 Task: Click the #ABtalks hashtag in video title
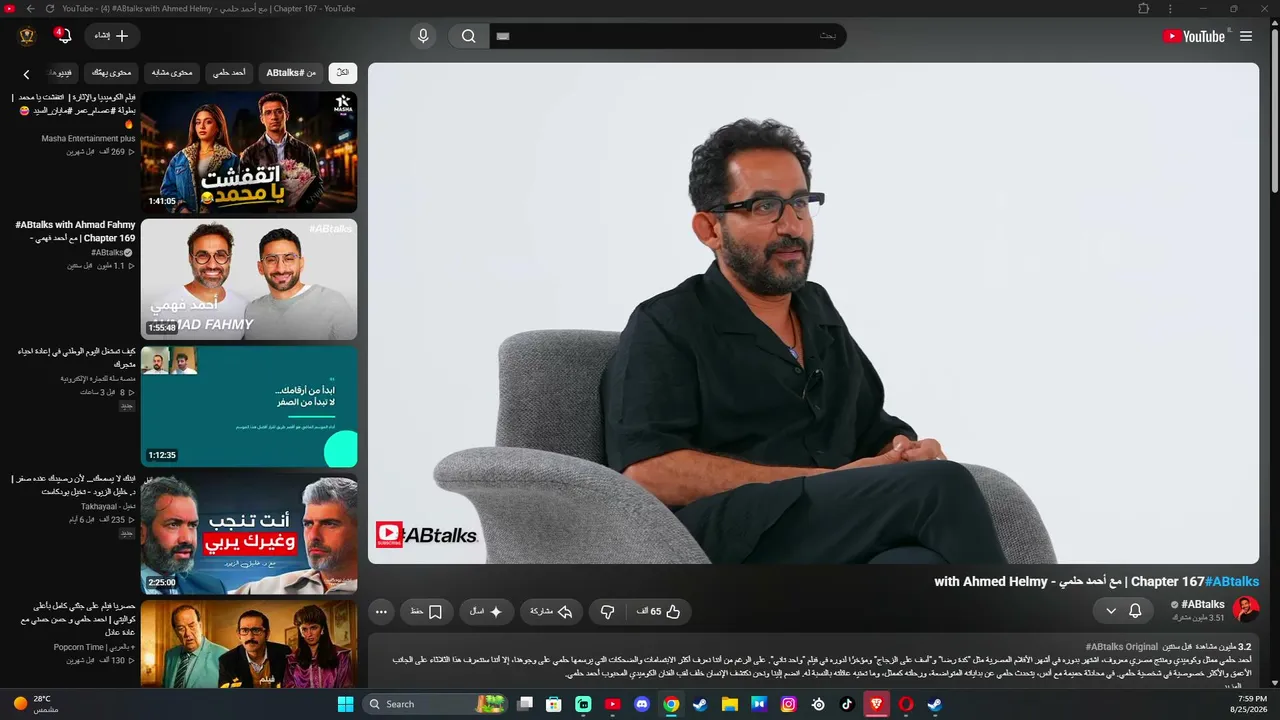click(1232, 581)
